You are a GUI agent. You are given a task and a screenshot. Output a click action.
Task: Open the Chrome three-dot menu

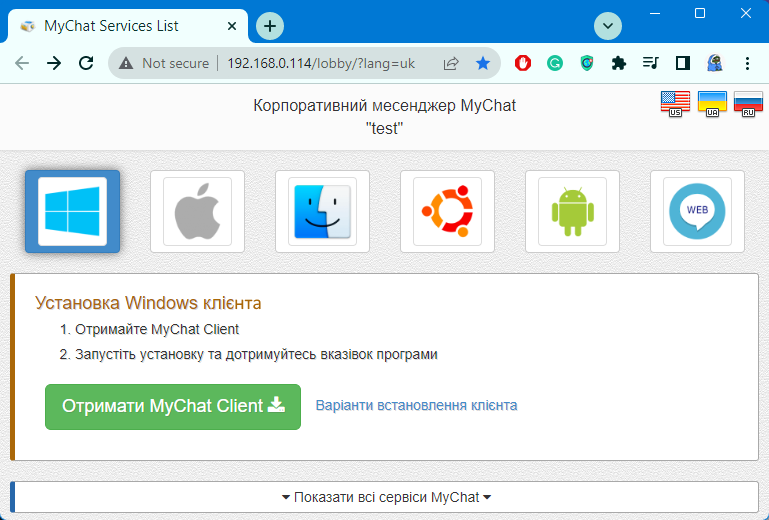click(x=748, y=63)
